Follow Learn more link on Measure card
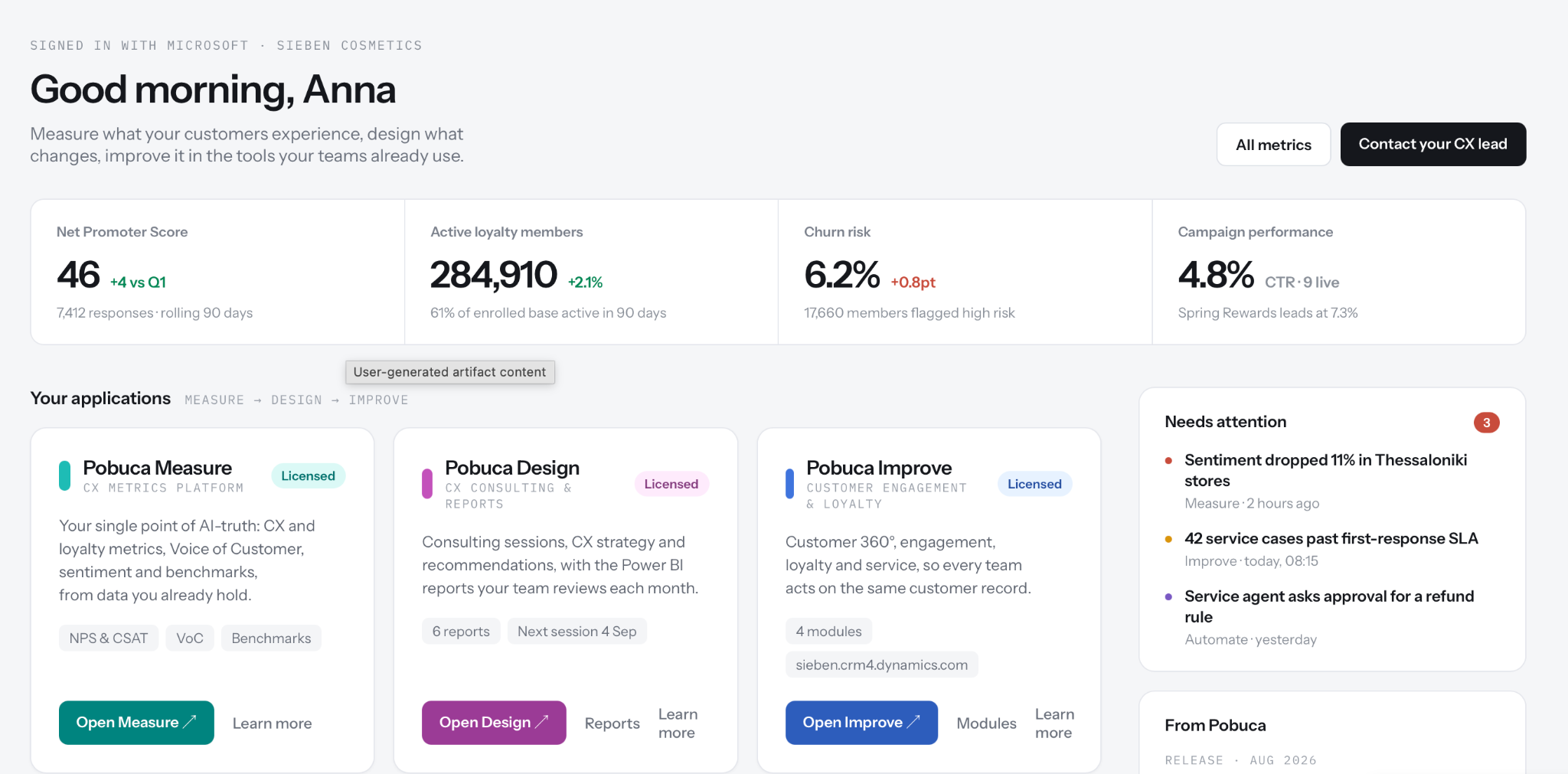 [272, 723]
